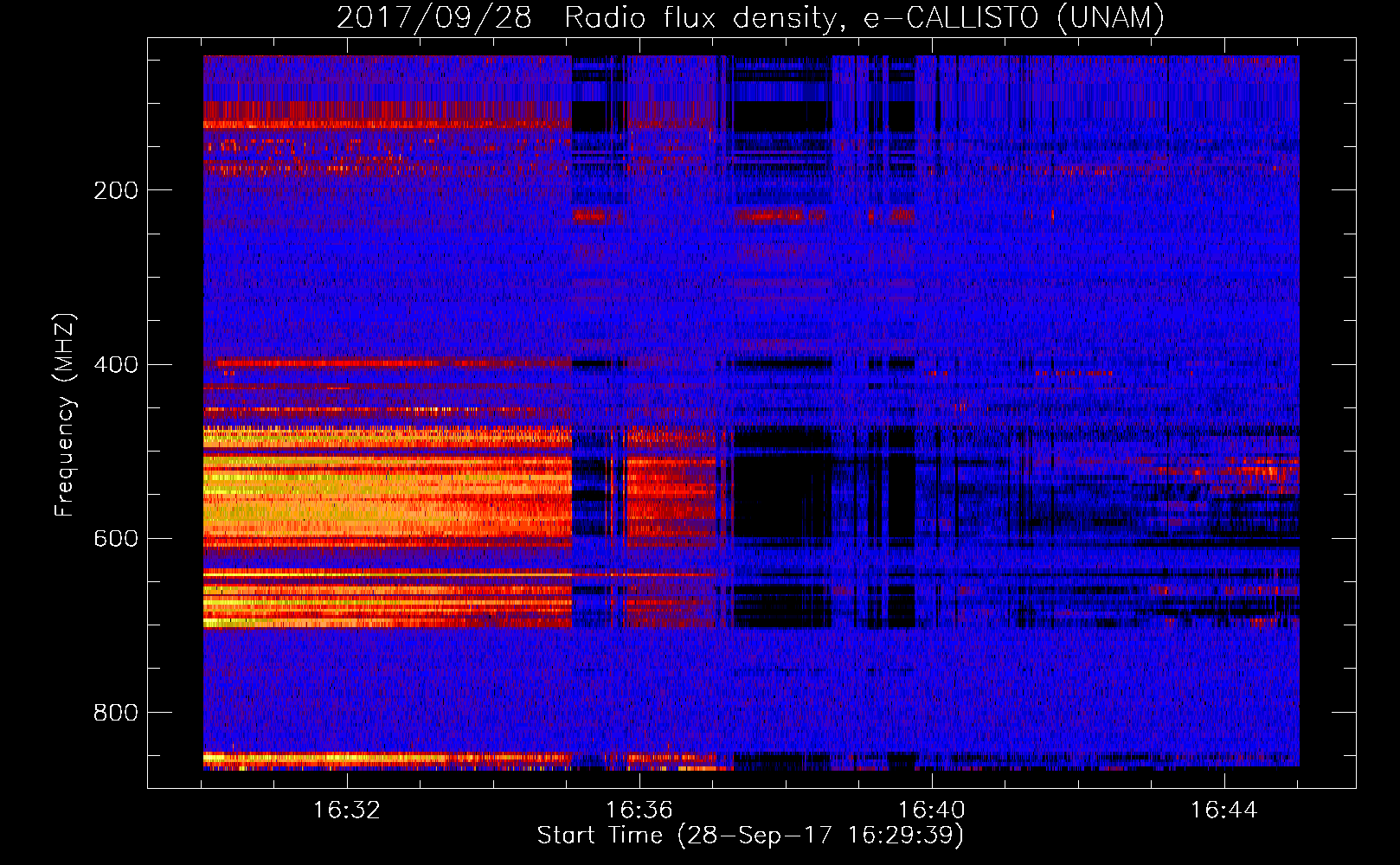Click the '16:32' time tick label
Image resolution: width=1400 pixels, height=865 pixels.
(347, 811)
